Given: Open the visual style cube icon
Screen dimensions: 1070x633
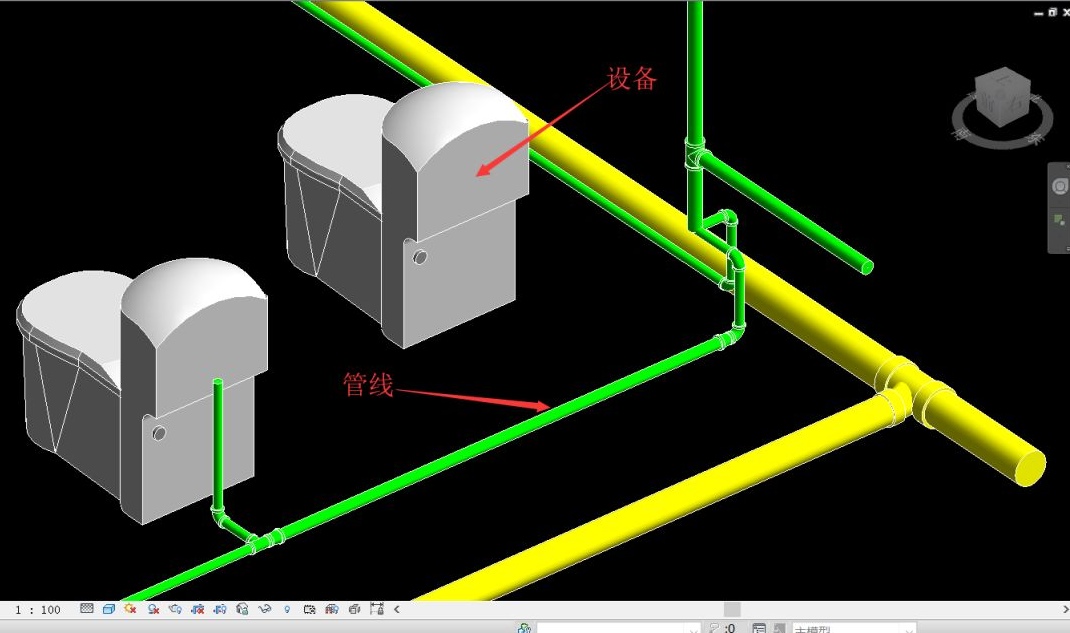Looking at the screenshot, I should pyautogui.click(x=109, y=609).
